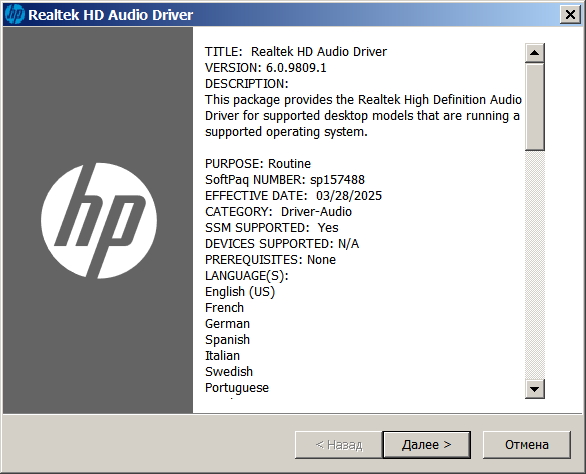Click the SSM SUPPORTED: Yes line
This screenshot has width=586, height=474.
point(272,228)
